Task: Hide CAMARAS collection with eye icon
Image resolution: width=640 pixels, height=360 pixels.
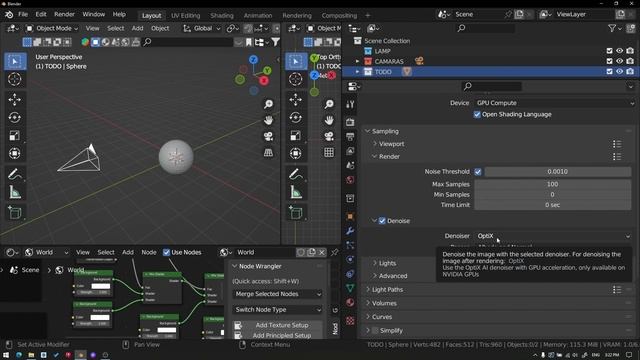Action: tap(620, 61)
